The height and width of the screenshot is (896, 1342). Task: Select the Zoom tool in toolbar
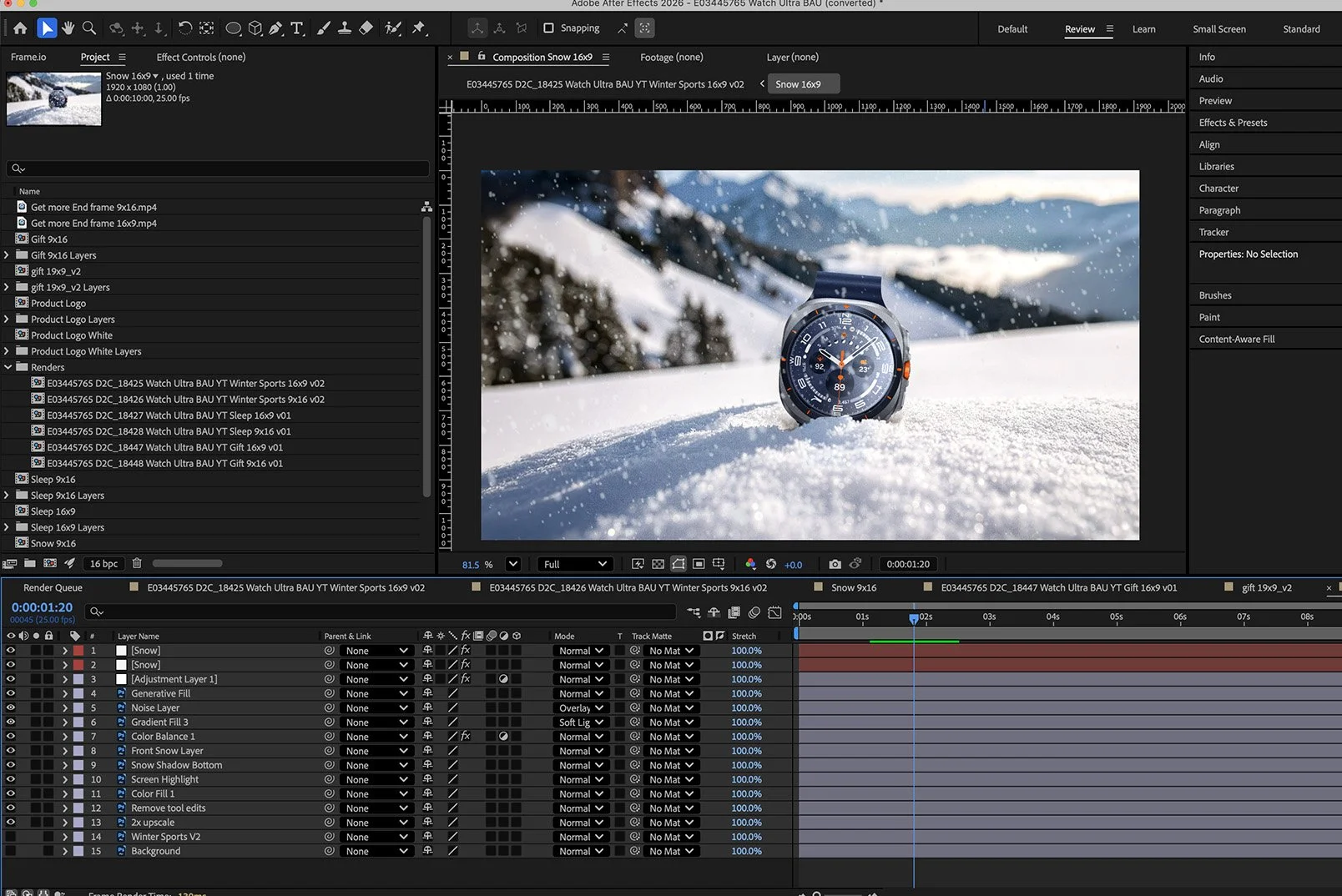point(89,28)
